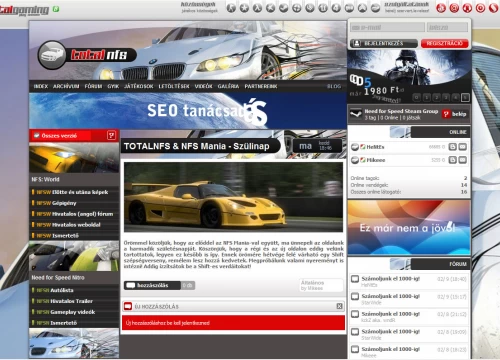Viewport: 500px width, 360px height.
Task: Open the GALÉRIA menu item
Action: pyautogui.click(x=228, y=86)
